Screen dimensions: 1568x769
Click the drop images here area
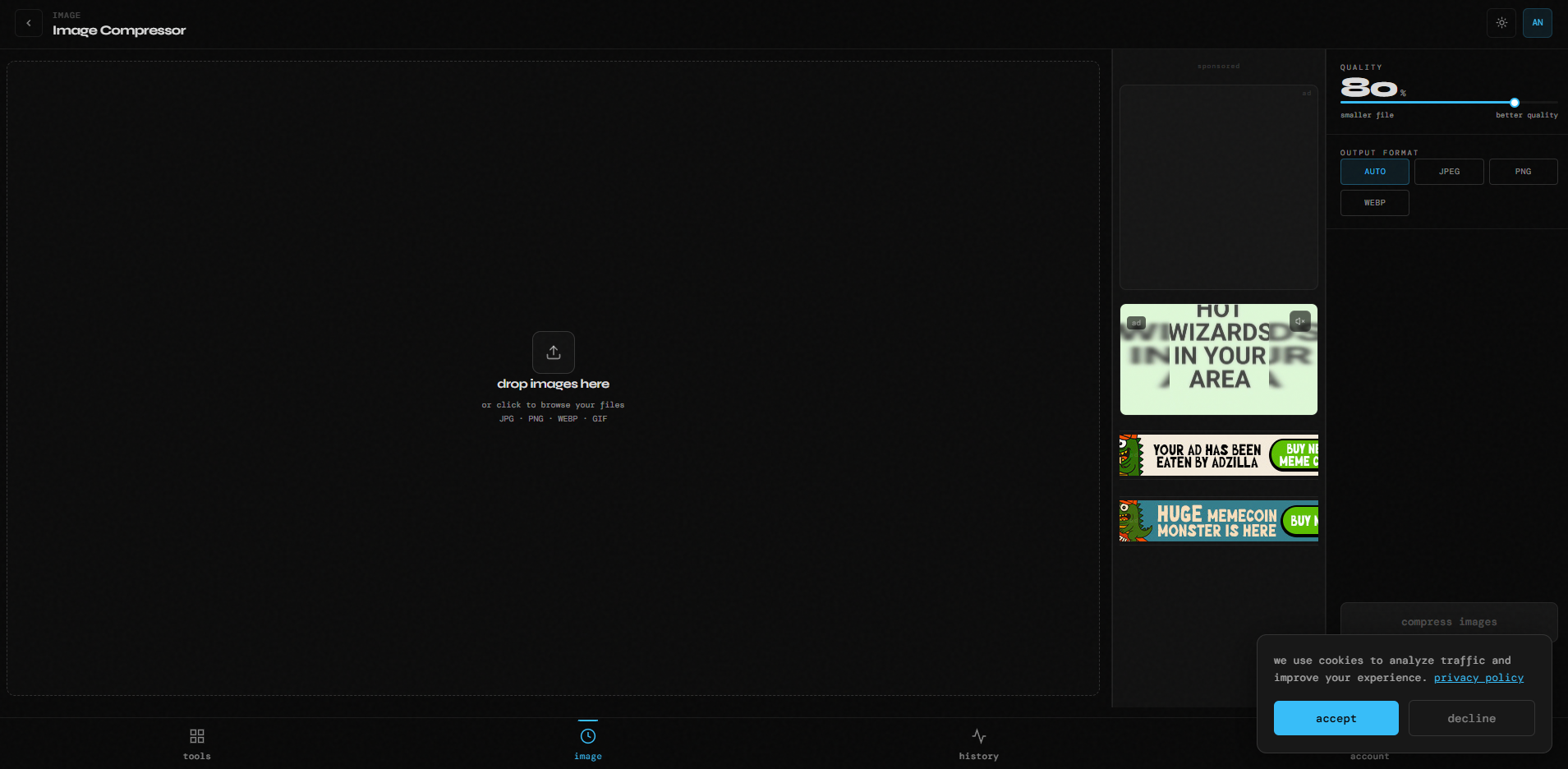click(553, 383)
